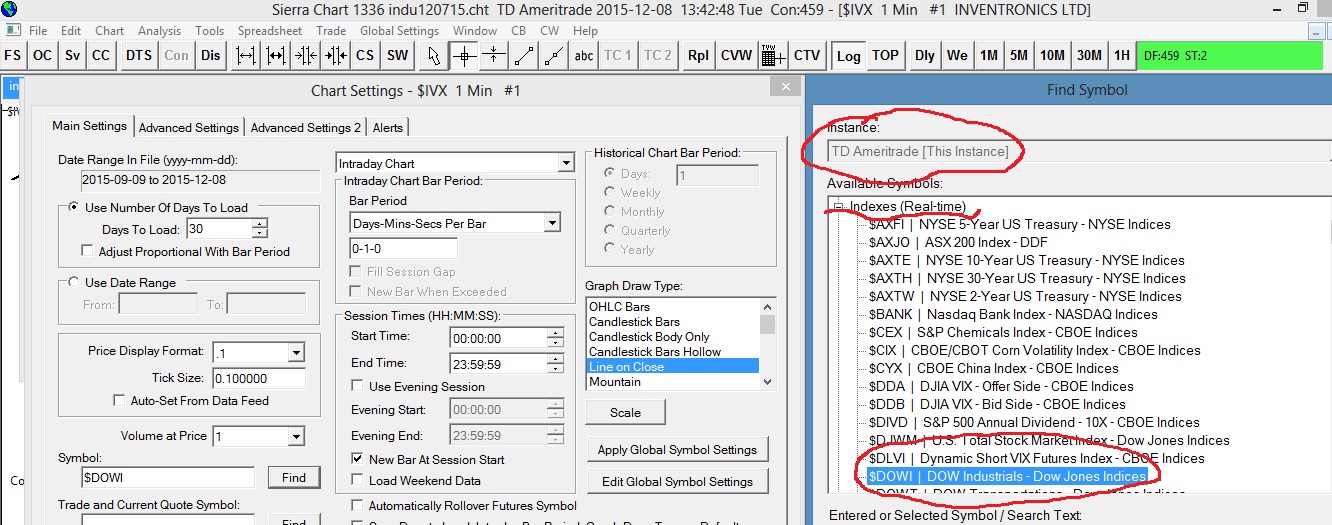Click the CTV toolbar button
1332x525 pixels.
pyautogui.click(x=806, y=55)
